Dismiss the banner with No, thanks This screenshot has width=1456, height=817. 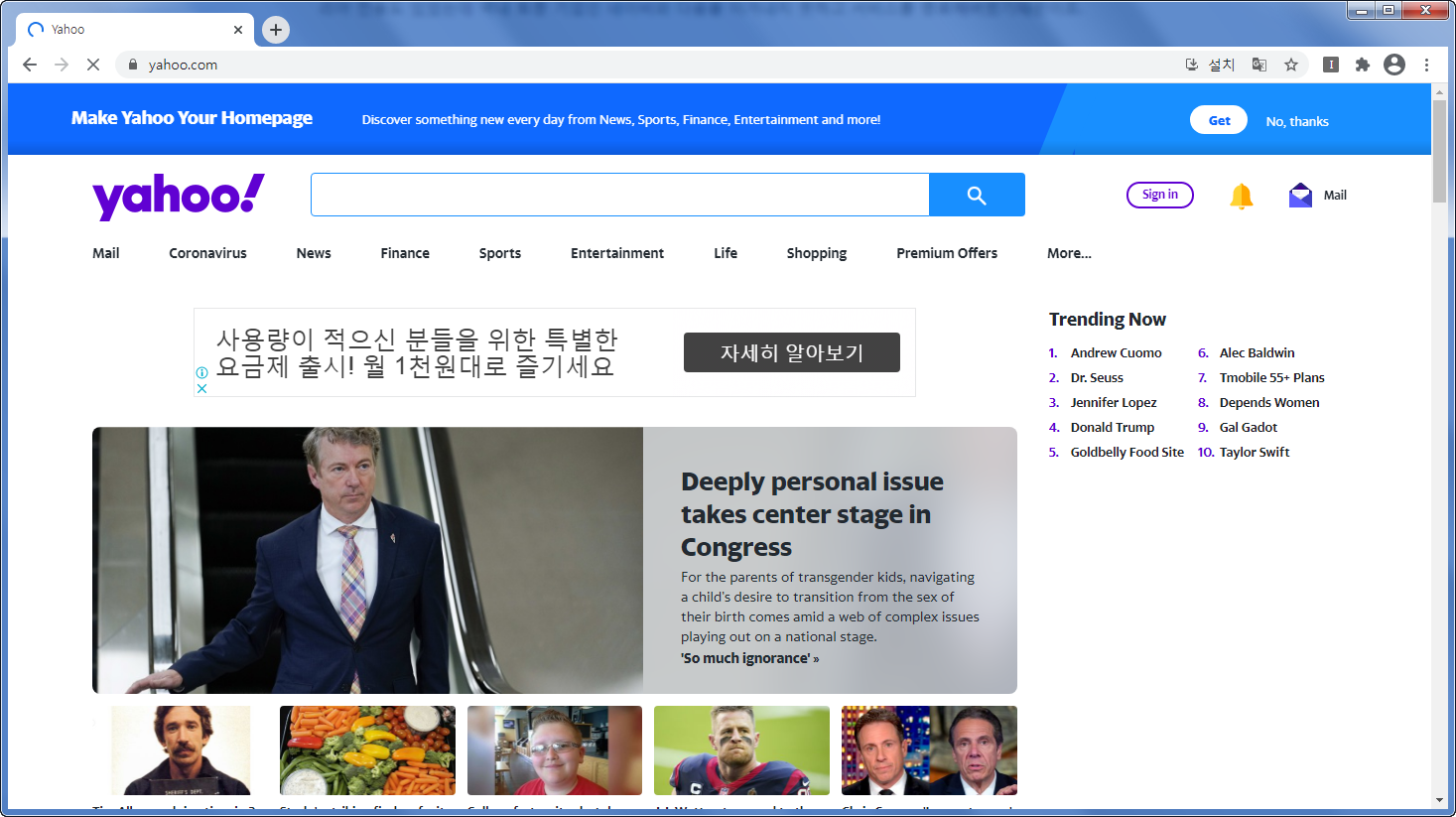tap(1297, 121)
